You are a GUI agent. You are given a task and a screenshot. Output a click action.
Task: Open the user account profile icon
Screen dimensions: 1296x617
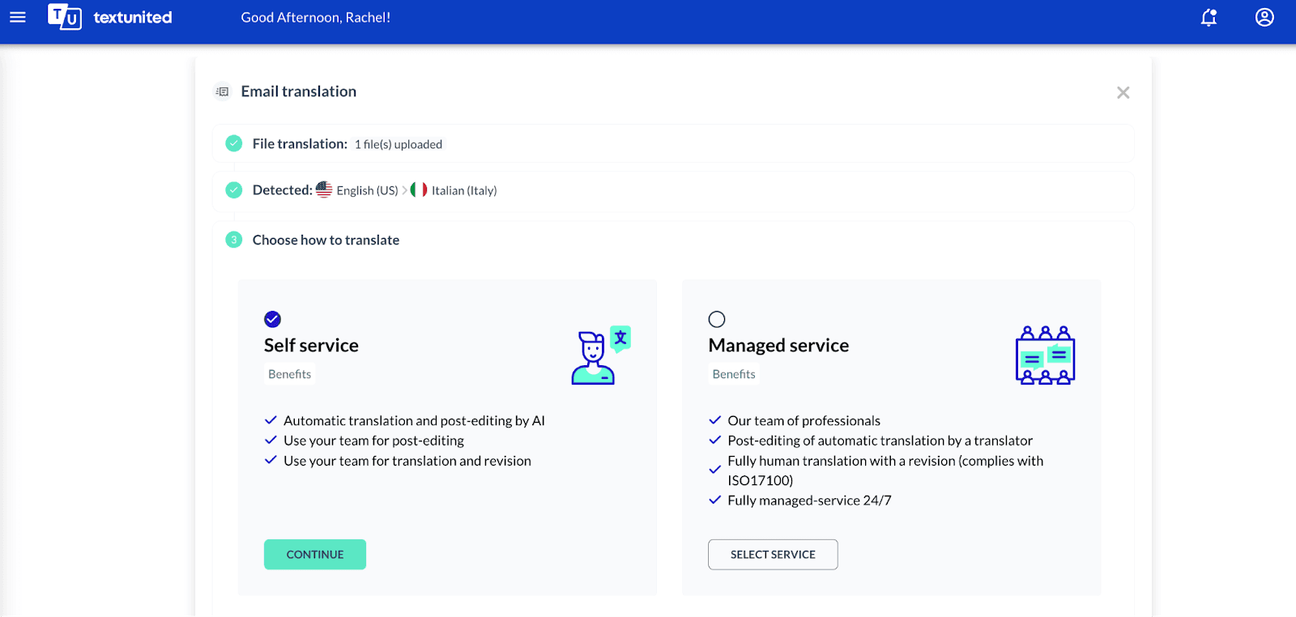tap(1264, 17)
